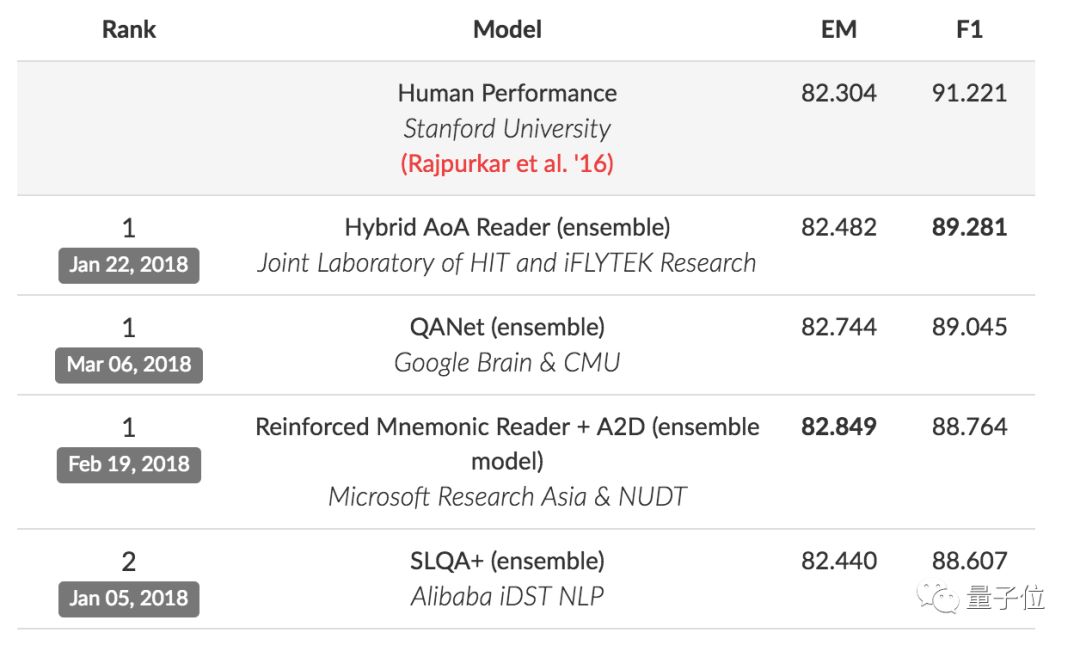Select the Mar 06, 2018 date badge

[x=128, y=364]
